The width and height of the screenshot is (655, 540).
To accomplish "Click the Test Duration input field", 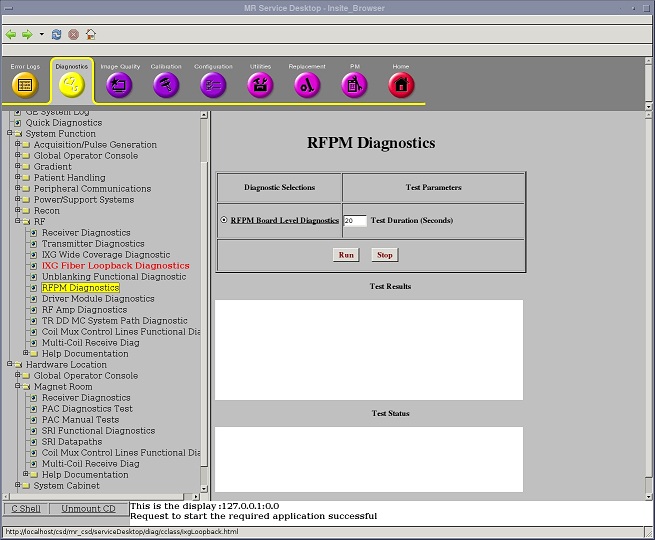I will pos(355,220).
